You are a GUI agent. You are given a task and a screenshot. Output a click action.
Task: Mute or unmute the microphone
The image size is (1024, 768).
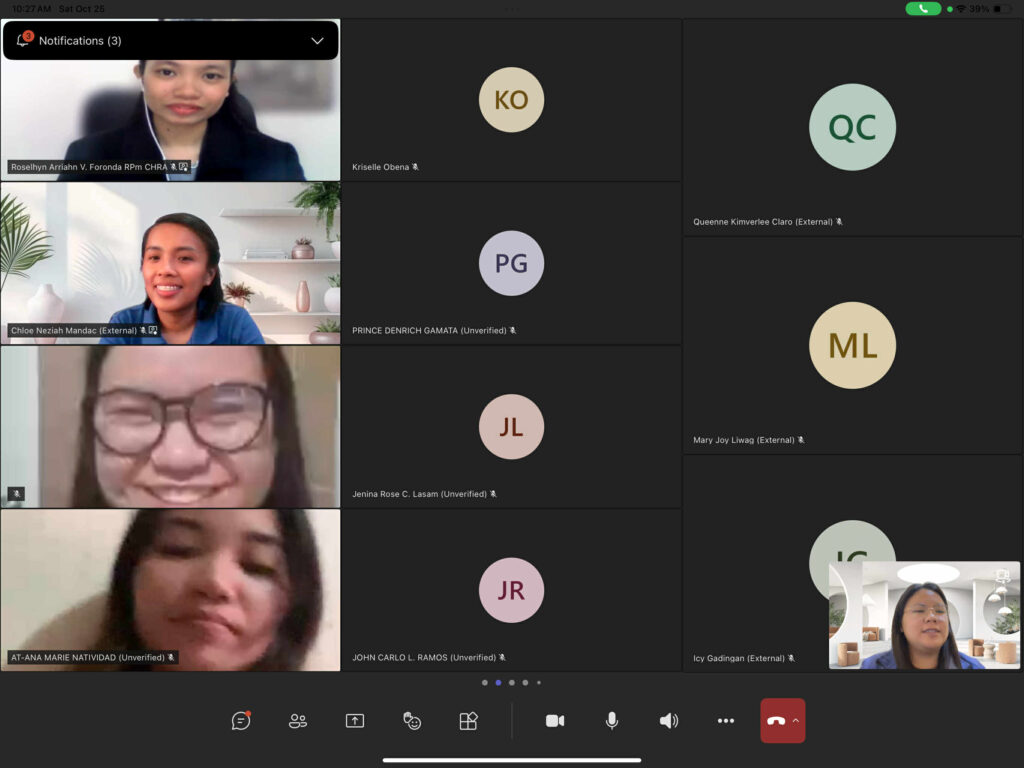(612, 720)
